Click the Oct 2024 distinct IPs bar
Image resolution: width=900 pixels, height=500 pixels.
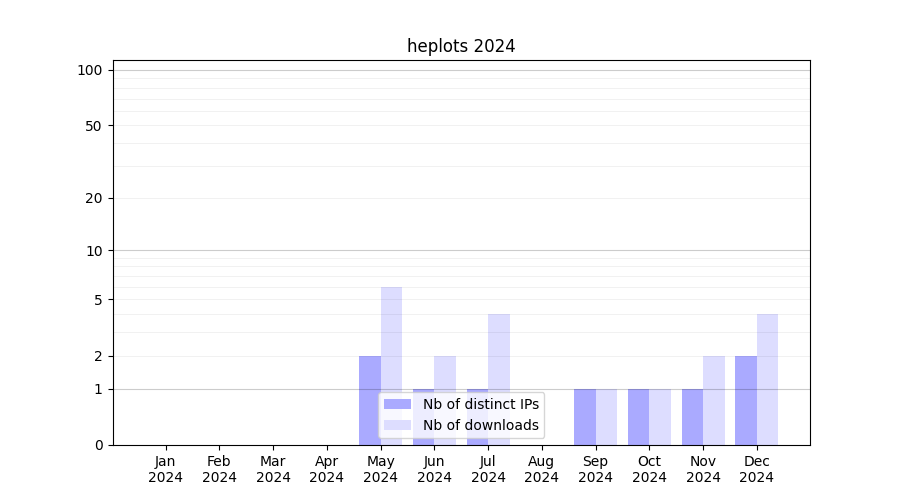point(638,417)
